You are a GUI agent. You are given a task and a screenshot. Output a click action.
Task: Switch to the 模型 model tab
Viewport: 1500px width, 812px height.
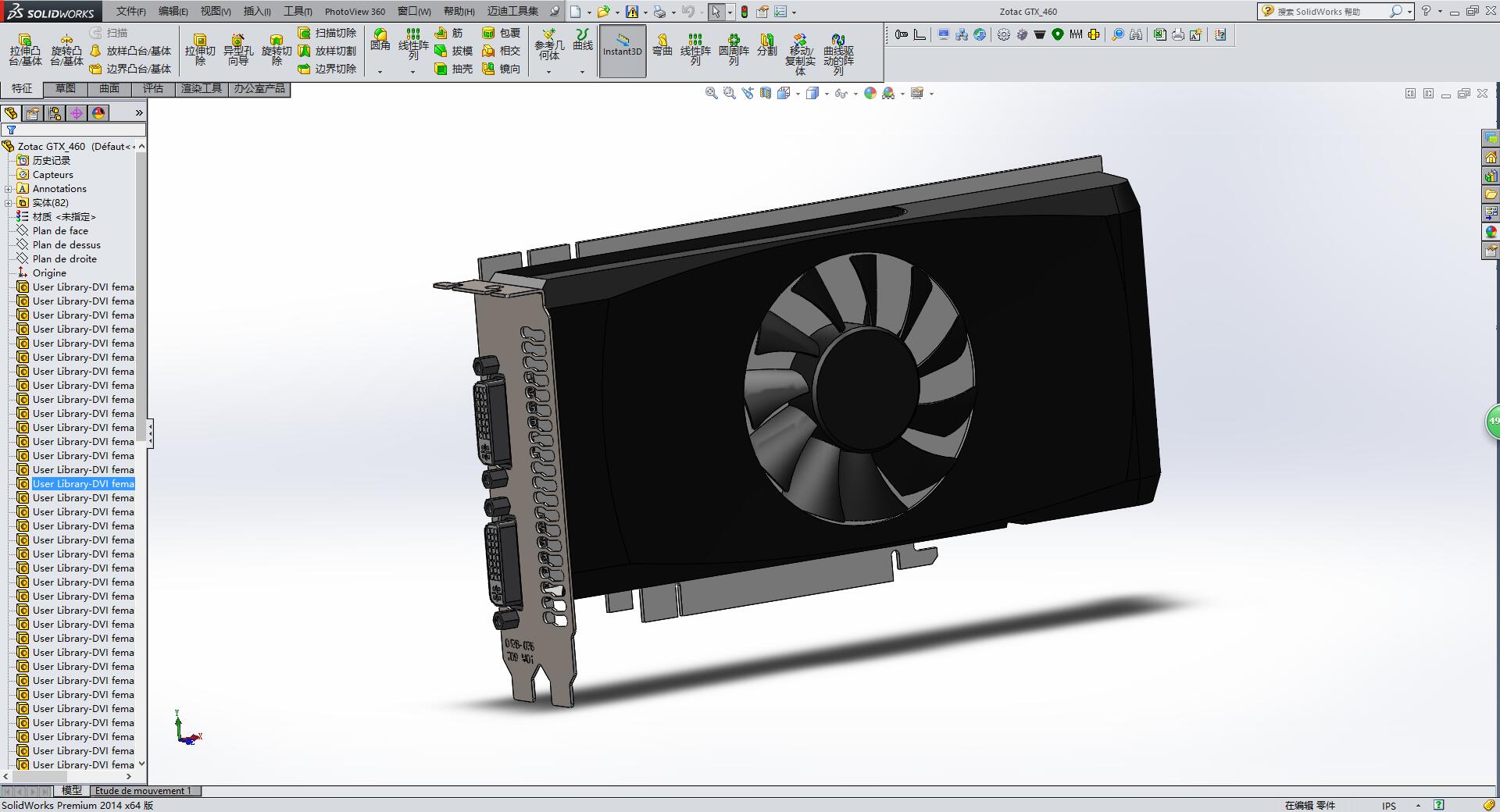[71, 791]
